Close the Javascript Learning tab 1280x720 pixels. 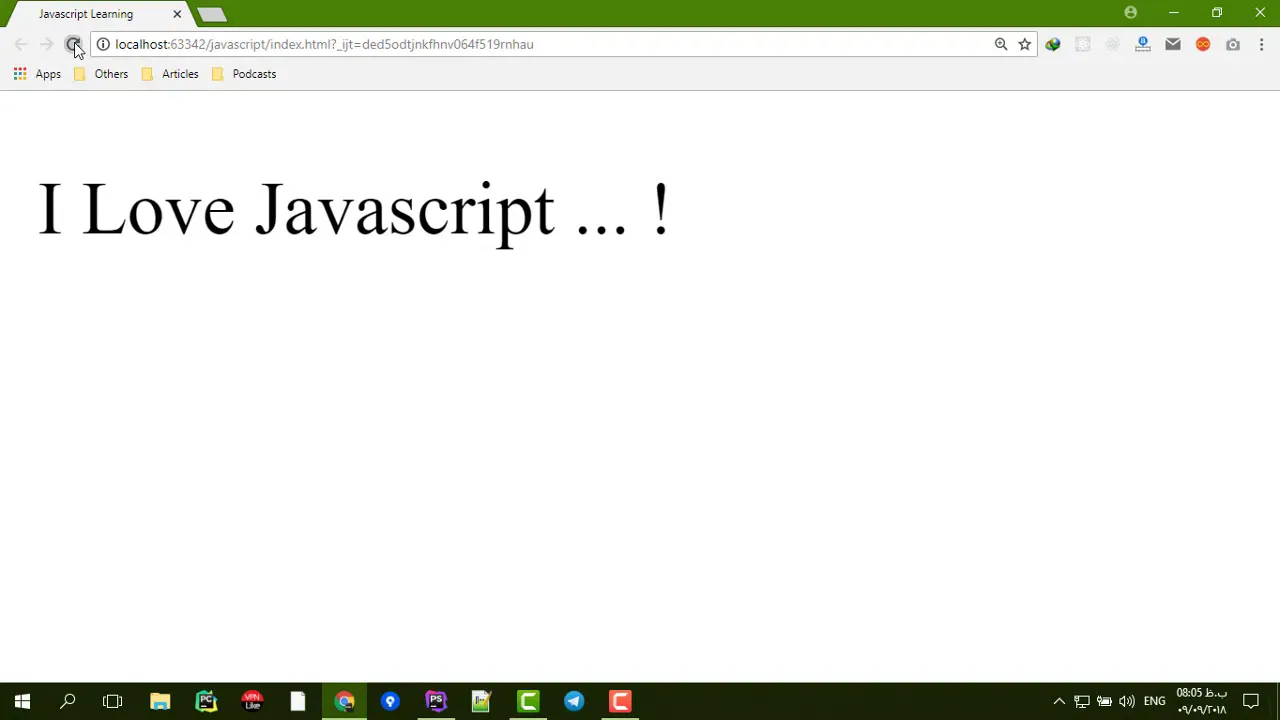(177, 14)
